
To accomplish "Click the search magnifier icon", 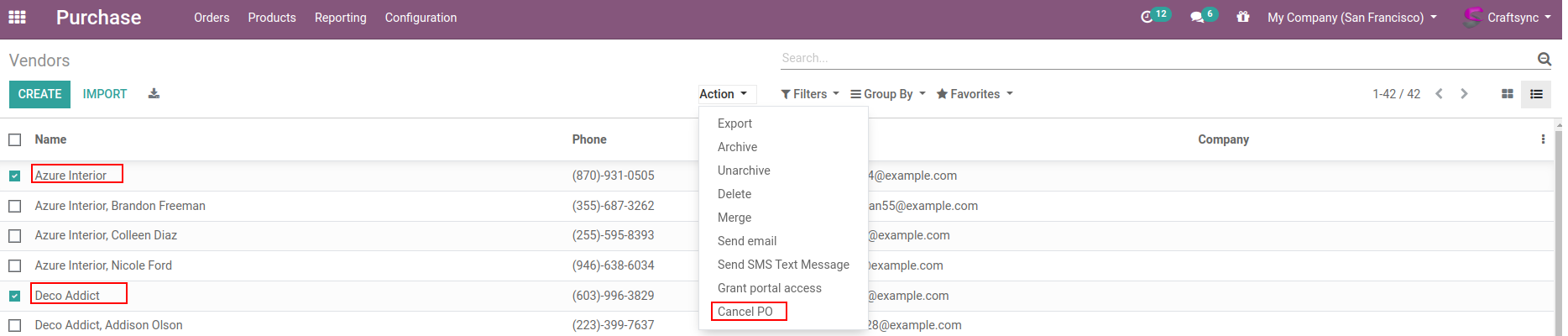I will point(1544,59).
